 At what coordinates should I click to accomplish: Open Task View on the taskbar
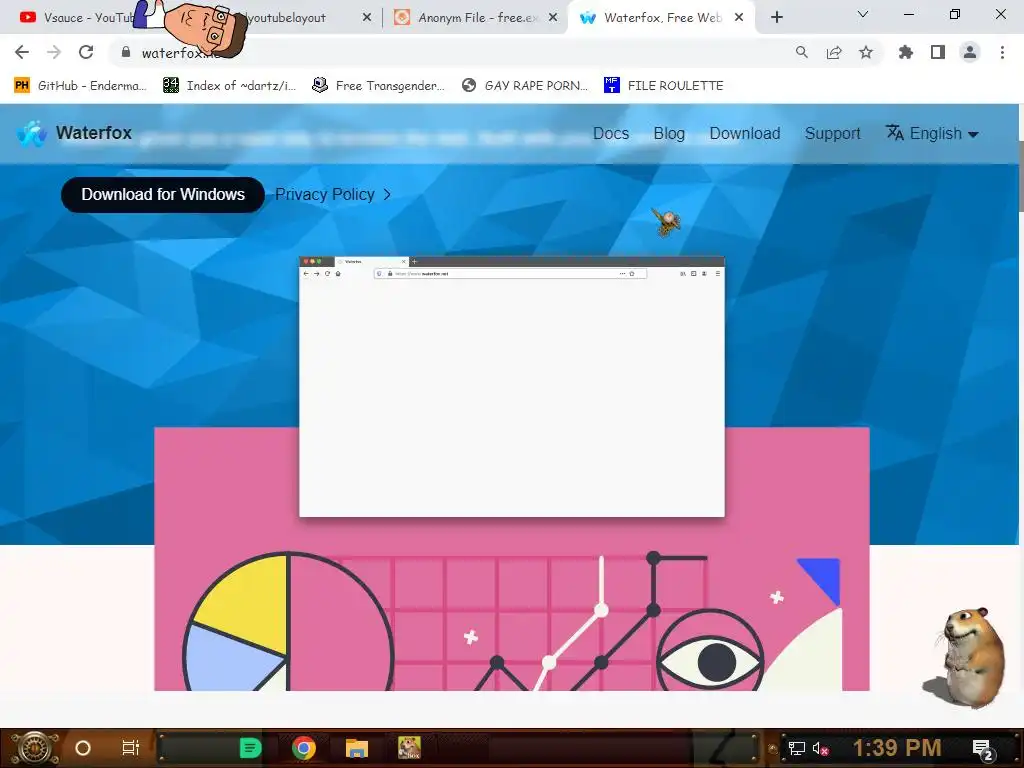tap(131, 748)
